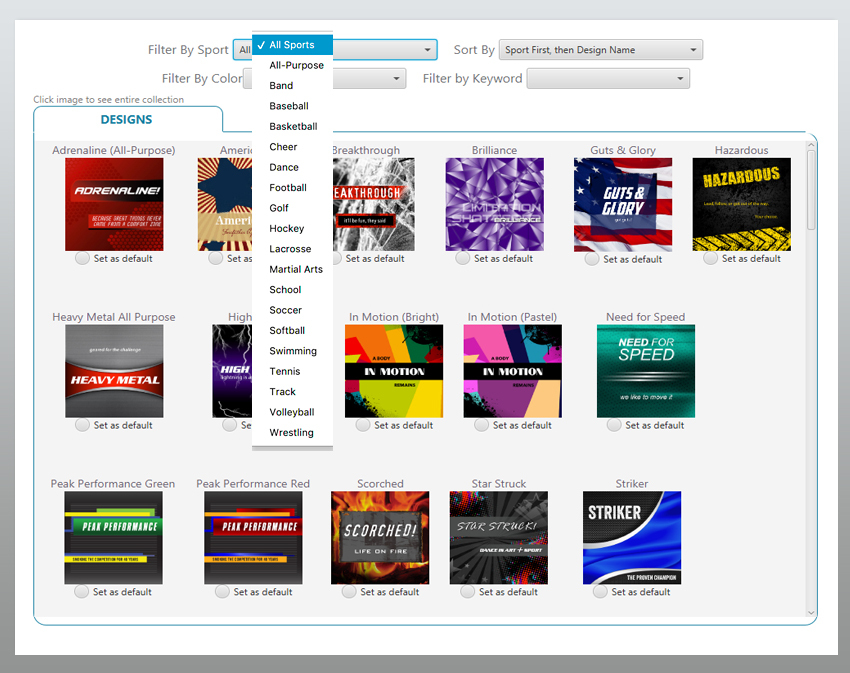Click the Striker design image
This screenshot has height=673, width=850.
point(631,537)
